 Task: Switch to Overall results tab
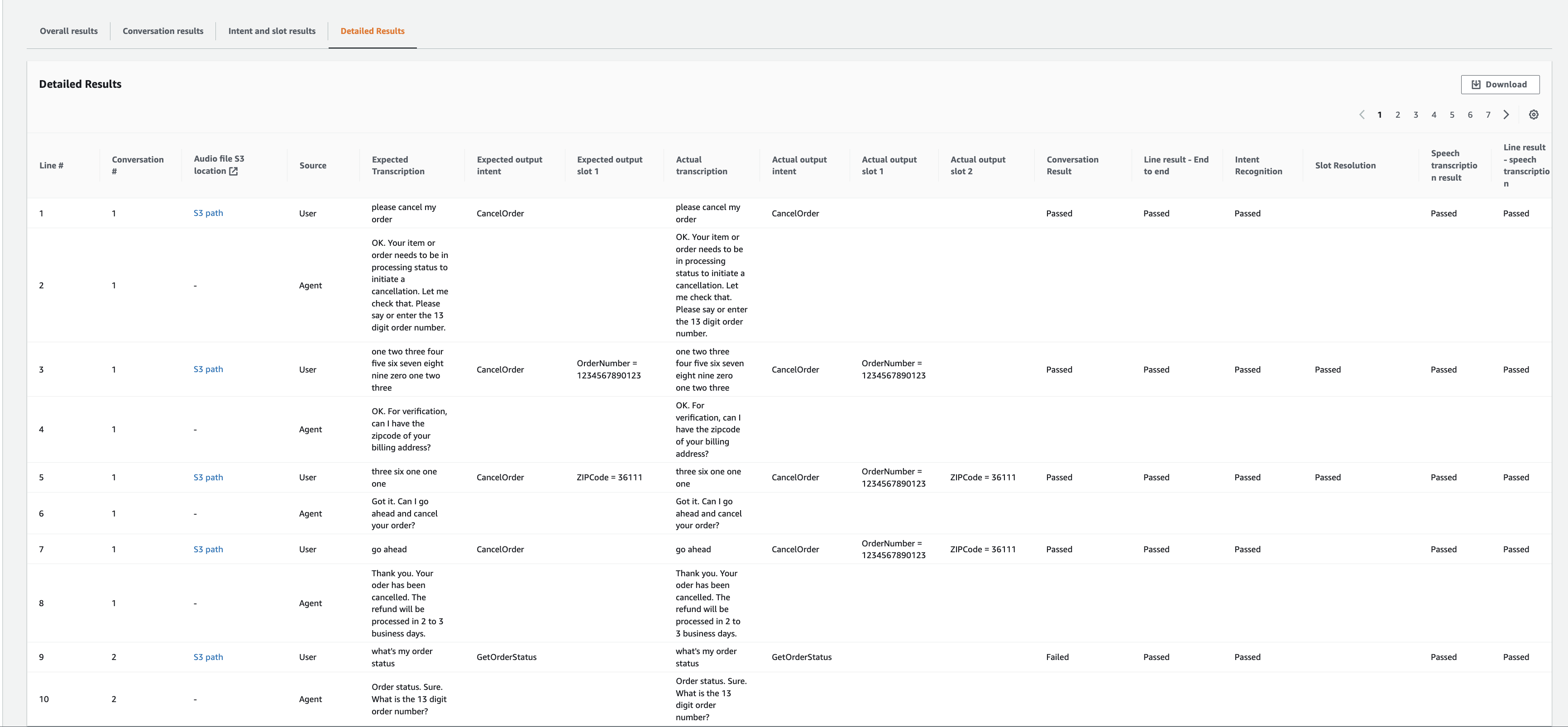point(69,31)
